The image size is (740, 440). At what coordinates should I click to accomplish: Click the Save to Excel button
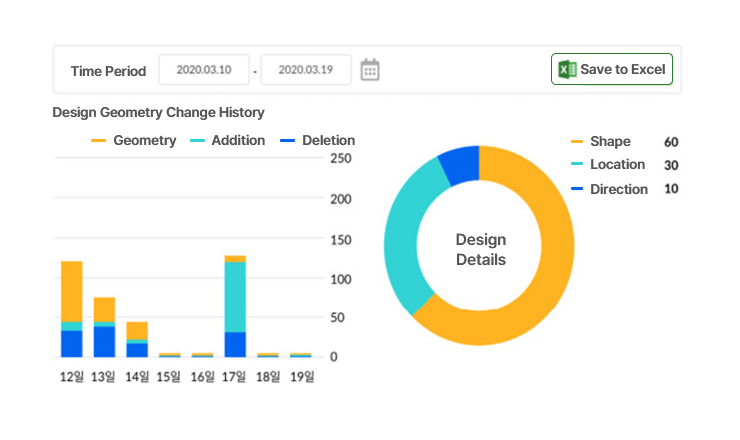click(612, 70)
